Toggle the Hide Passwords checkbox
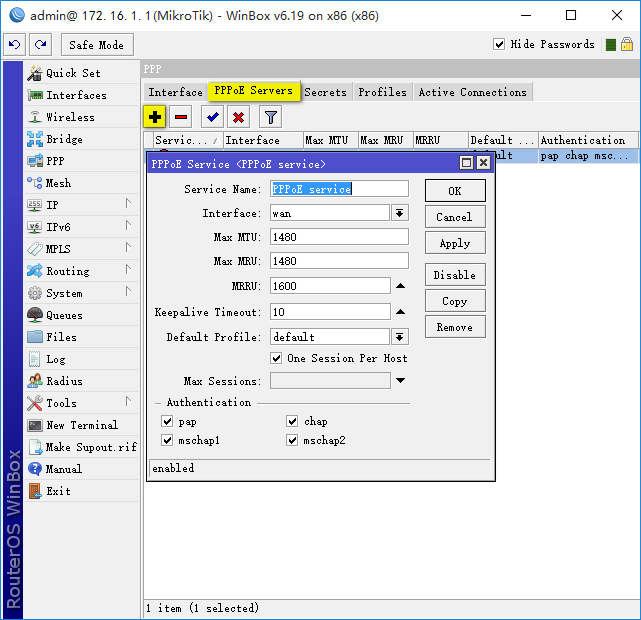 click(499, 44)
